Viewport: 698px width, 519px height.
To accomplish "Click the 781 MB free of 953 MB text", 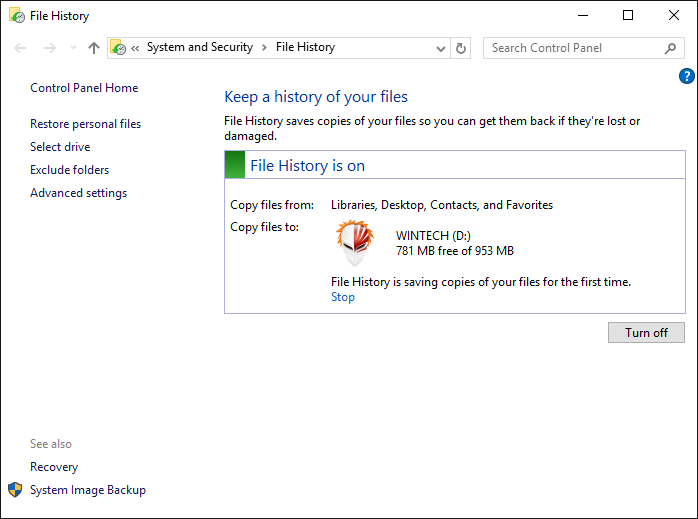I will point(455,251).
